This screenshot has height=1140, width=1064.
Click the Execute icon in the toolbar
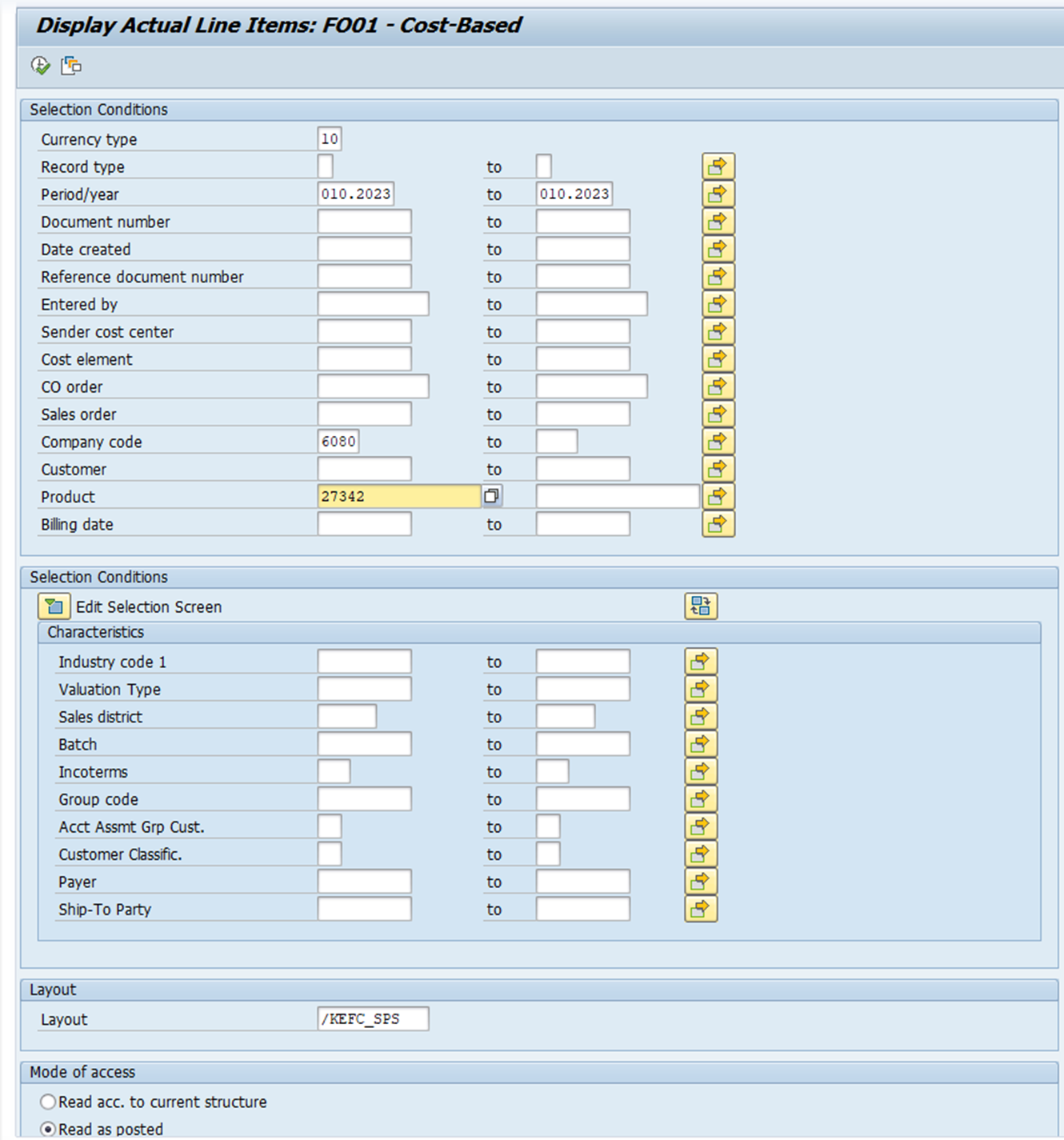pos(40,66)
